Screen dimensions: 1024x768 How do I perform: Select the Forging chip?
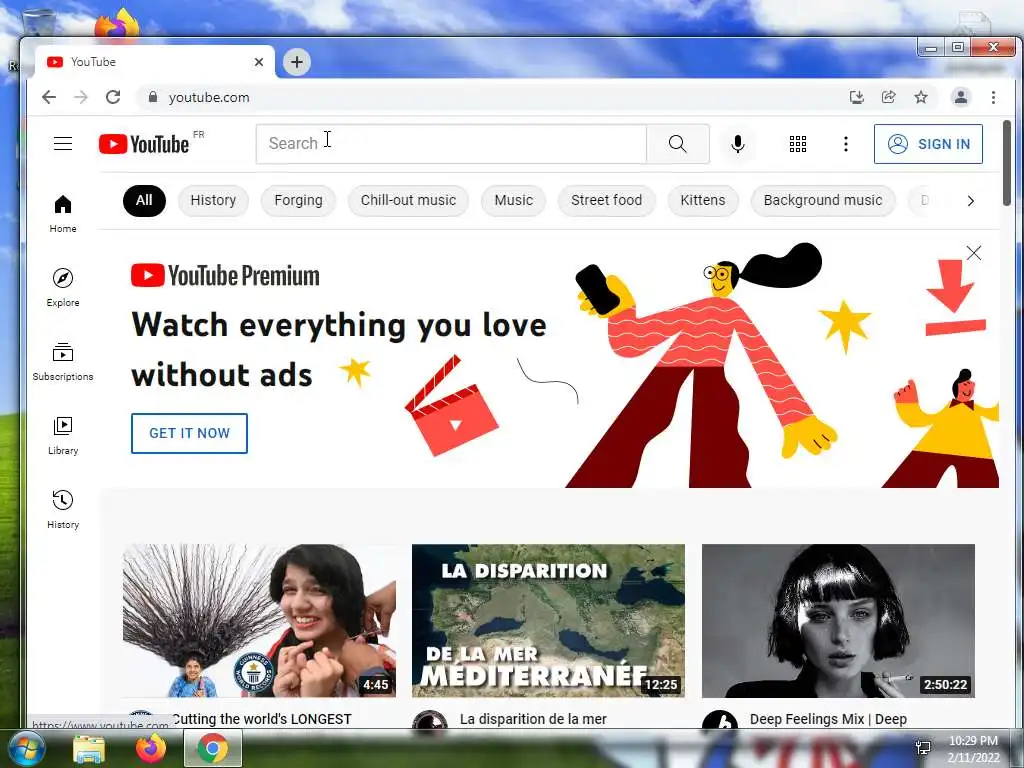click(x=298, y=200)
